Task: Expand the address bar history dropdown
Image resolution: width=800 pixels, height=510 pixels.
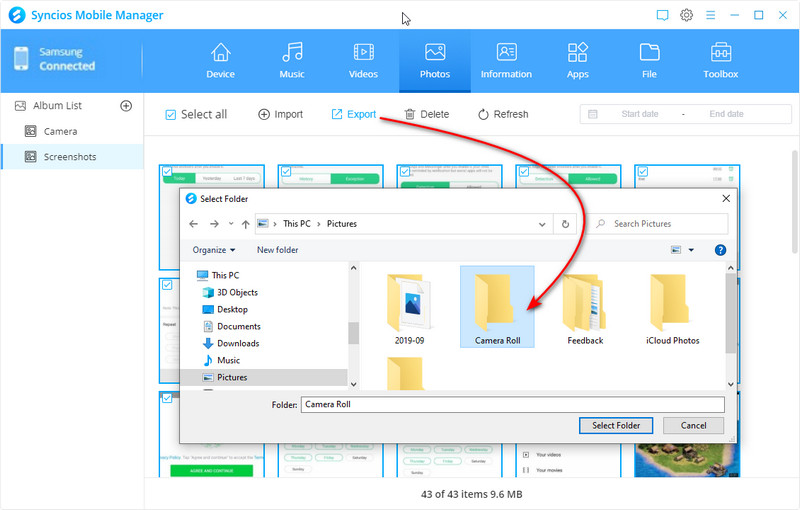Action: (542, 224)
